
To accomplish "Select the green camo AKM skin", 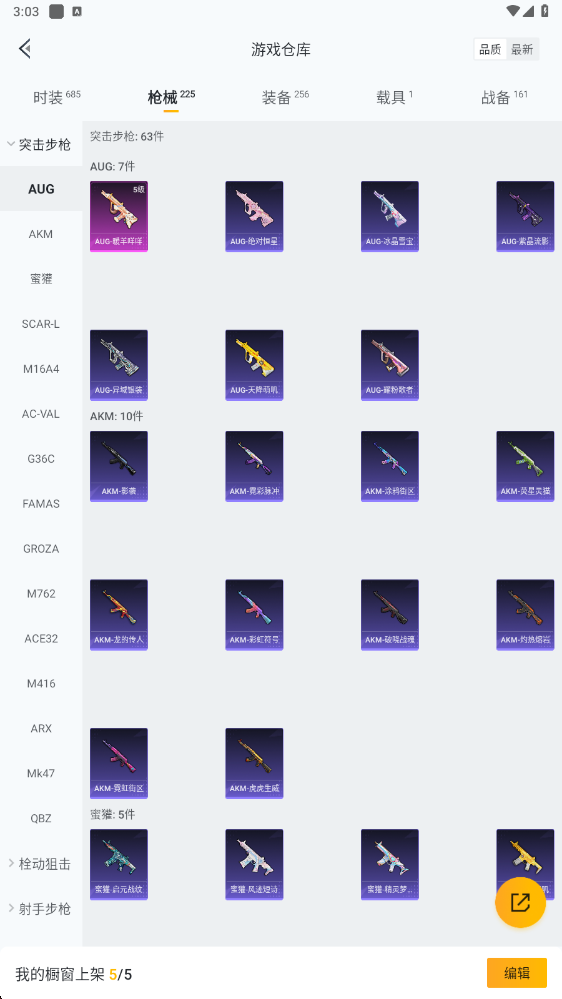I will (x=525, y=466).
